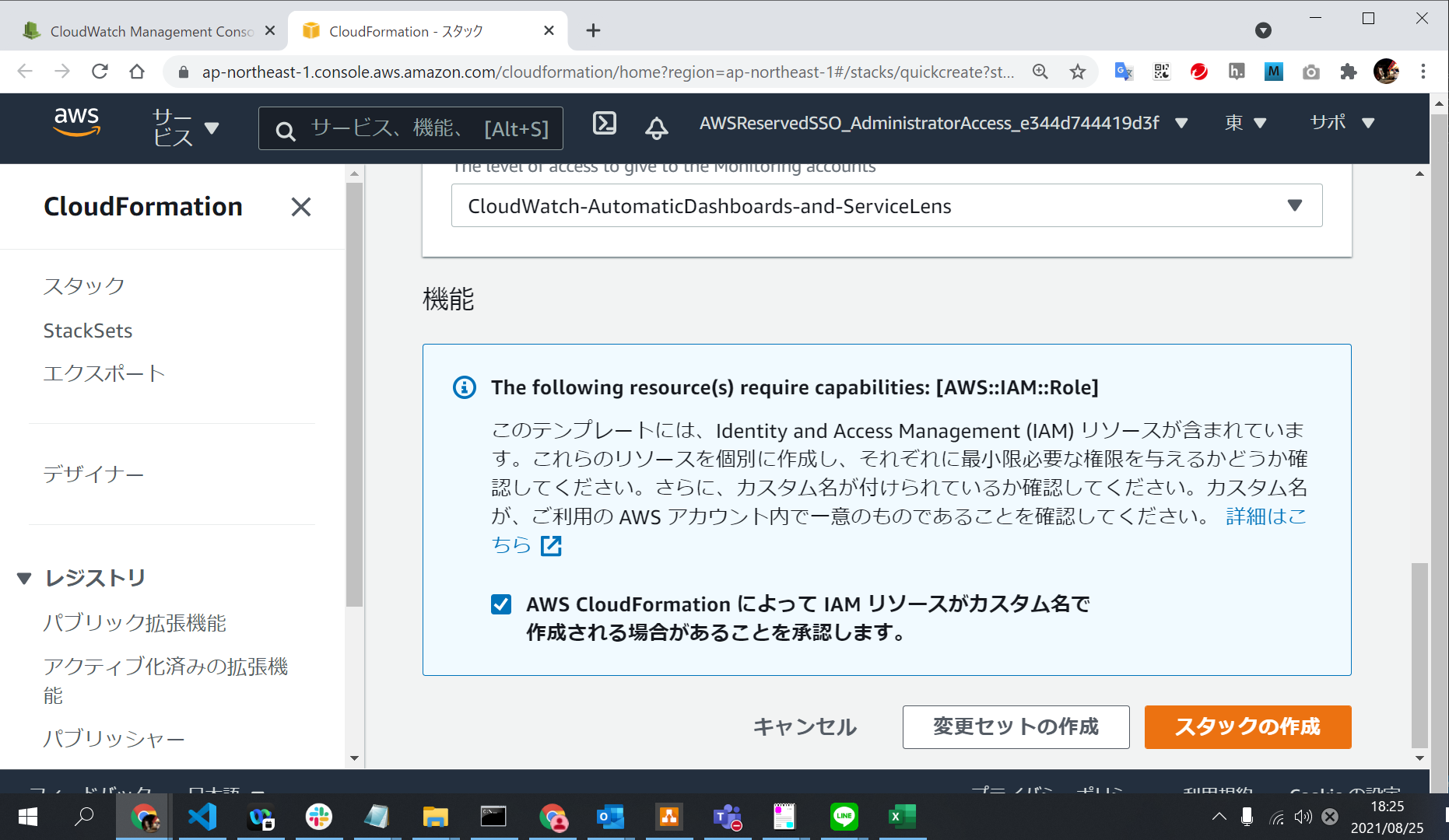
Task: Open AWS CloudShell terminal icon
Action: (x=604, y=124)
